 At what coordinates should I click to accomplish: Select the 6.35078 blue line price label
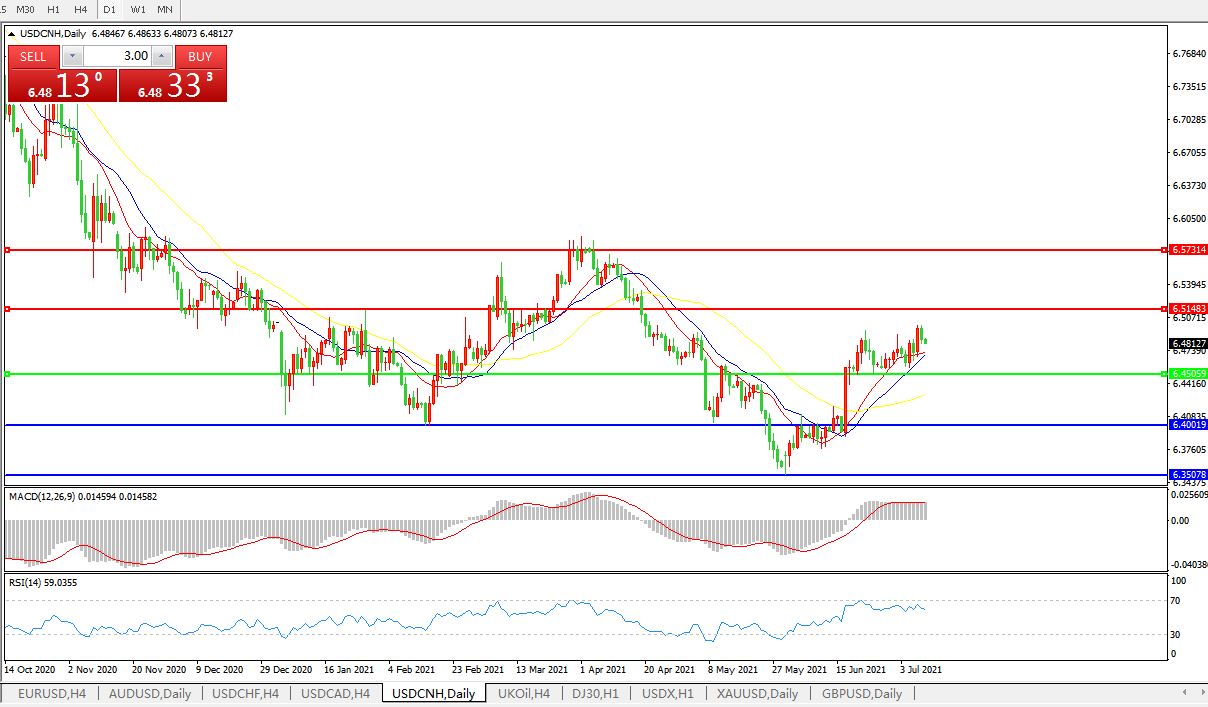coord(1187,475)
